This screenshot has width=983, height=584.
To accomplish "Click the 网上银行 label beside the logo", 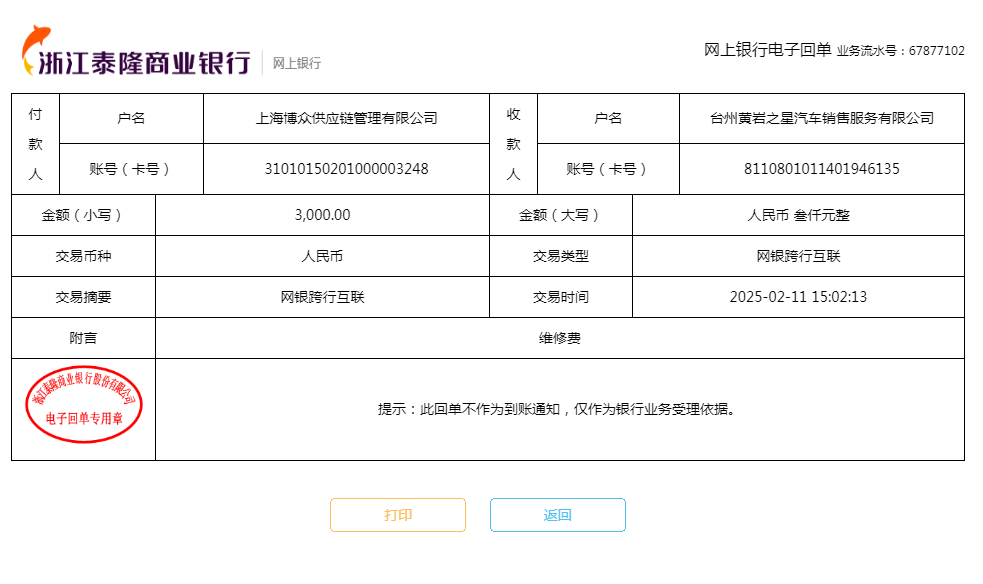I will pos(297,63).
